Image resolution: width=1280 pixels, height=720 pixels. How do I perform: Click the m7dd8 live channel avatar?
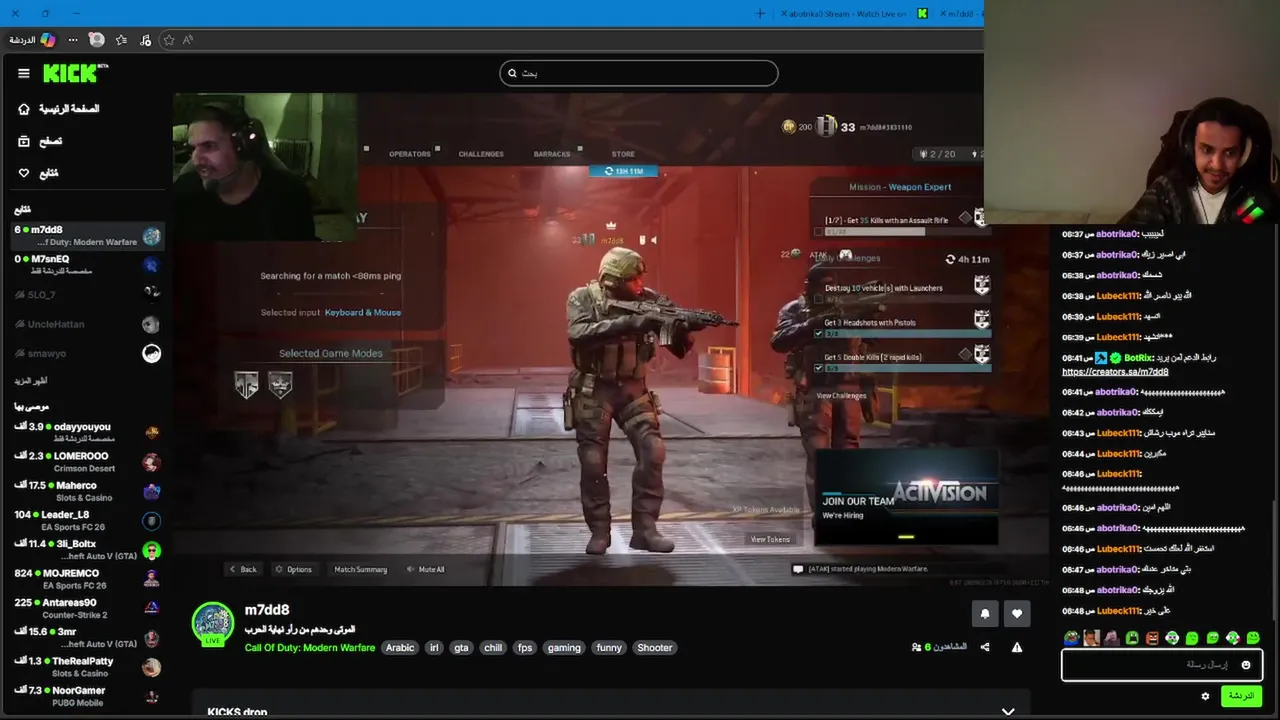(x=213, y=623)
